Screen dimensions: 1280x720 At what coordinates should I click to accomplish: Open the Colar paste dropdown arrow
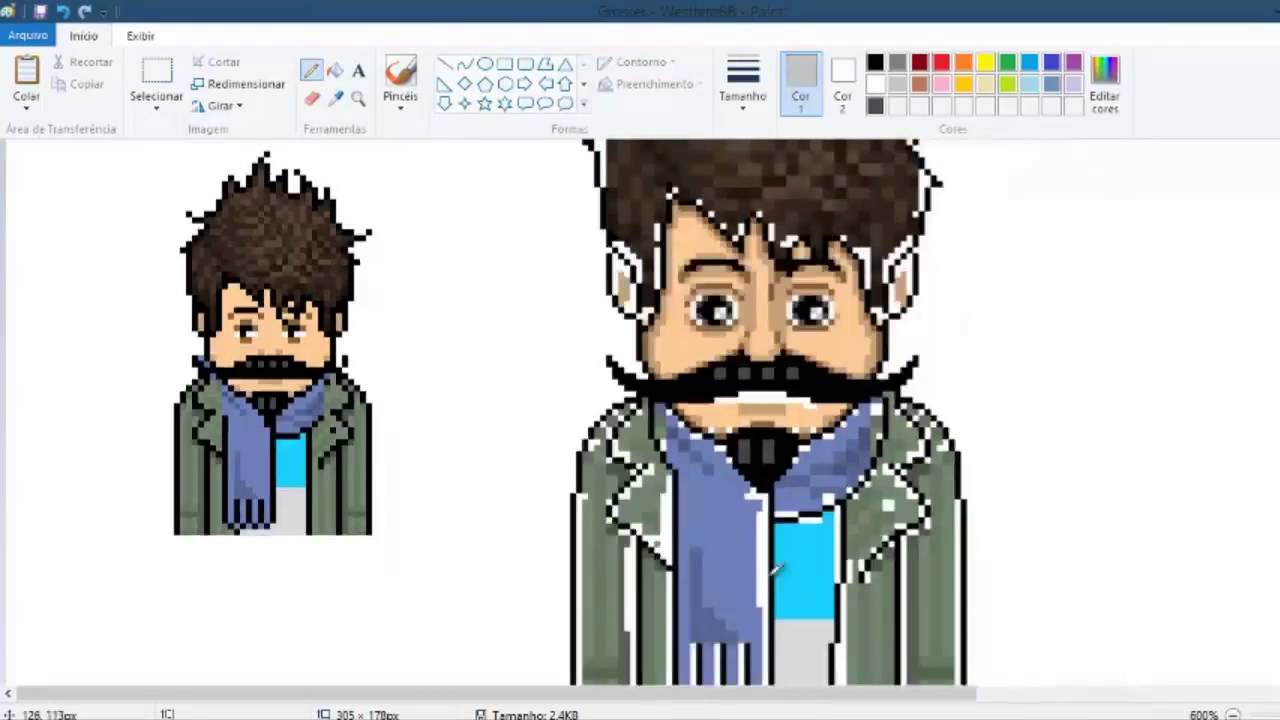[x=26, y=108]
